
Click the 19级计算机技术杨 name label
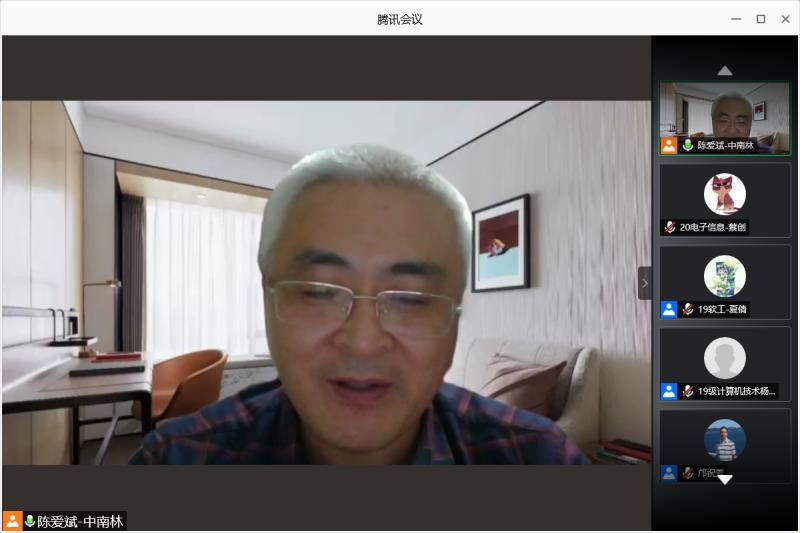click(736, 391)
